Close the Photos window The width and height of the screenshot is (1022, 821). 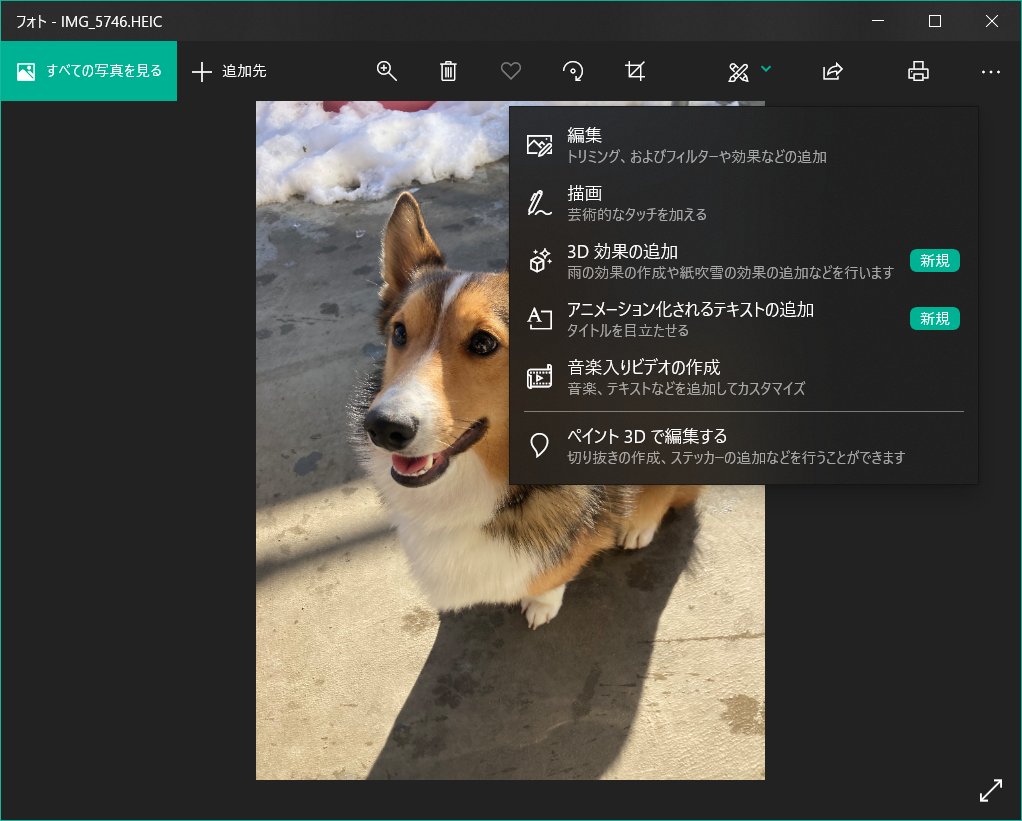tap(991, 22)
